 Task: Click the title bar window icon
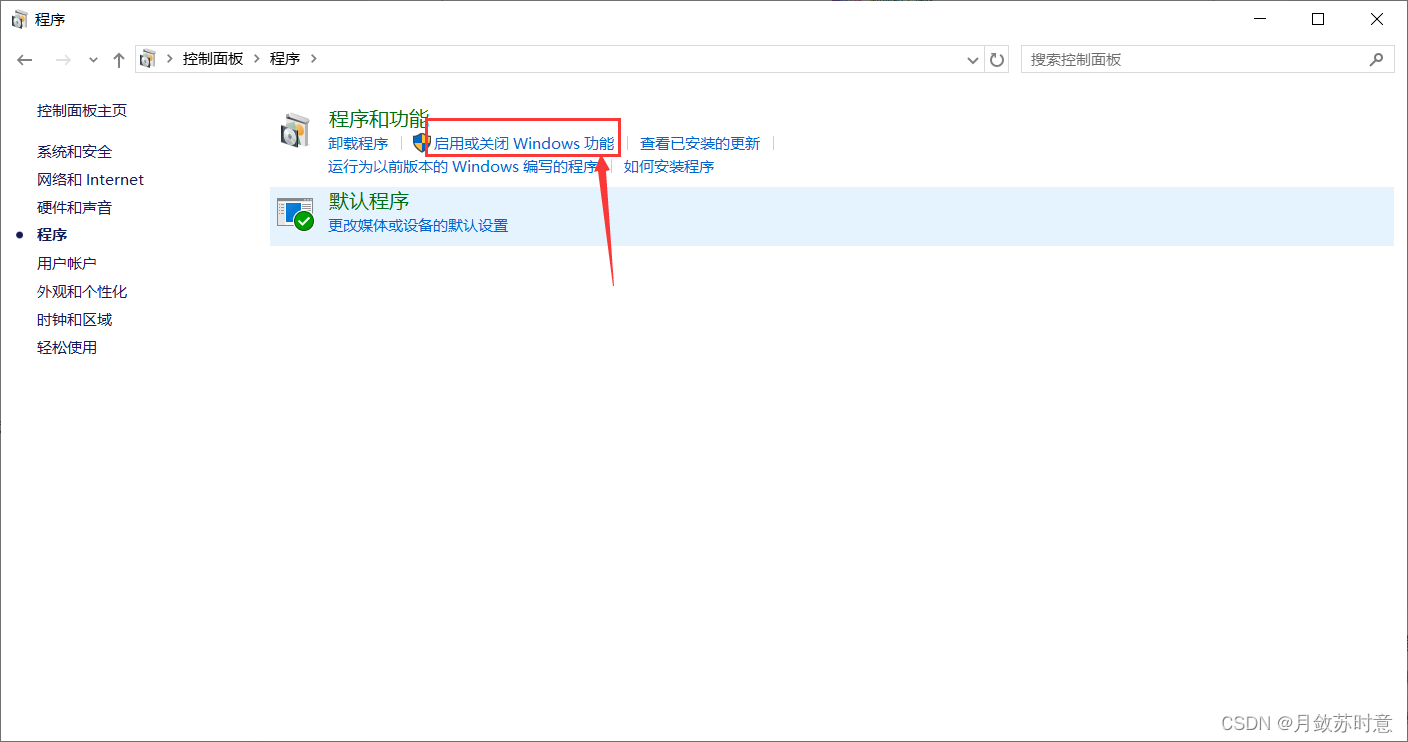(19, 19)
